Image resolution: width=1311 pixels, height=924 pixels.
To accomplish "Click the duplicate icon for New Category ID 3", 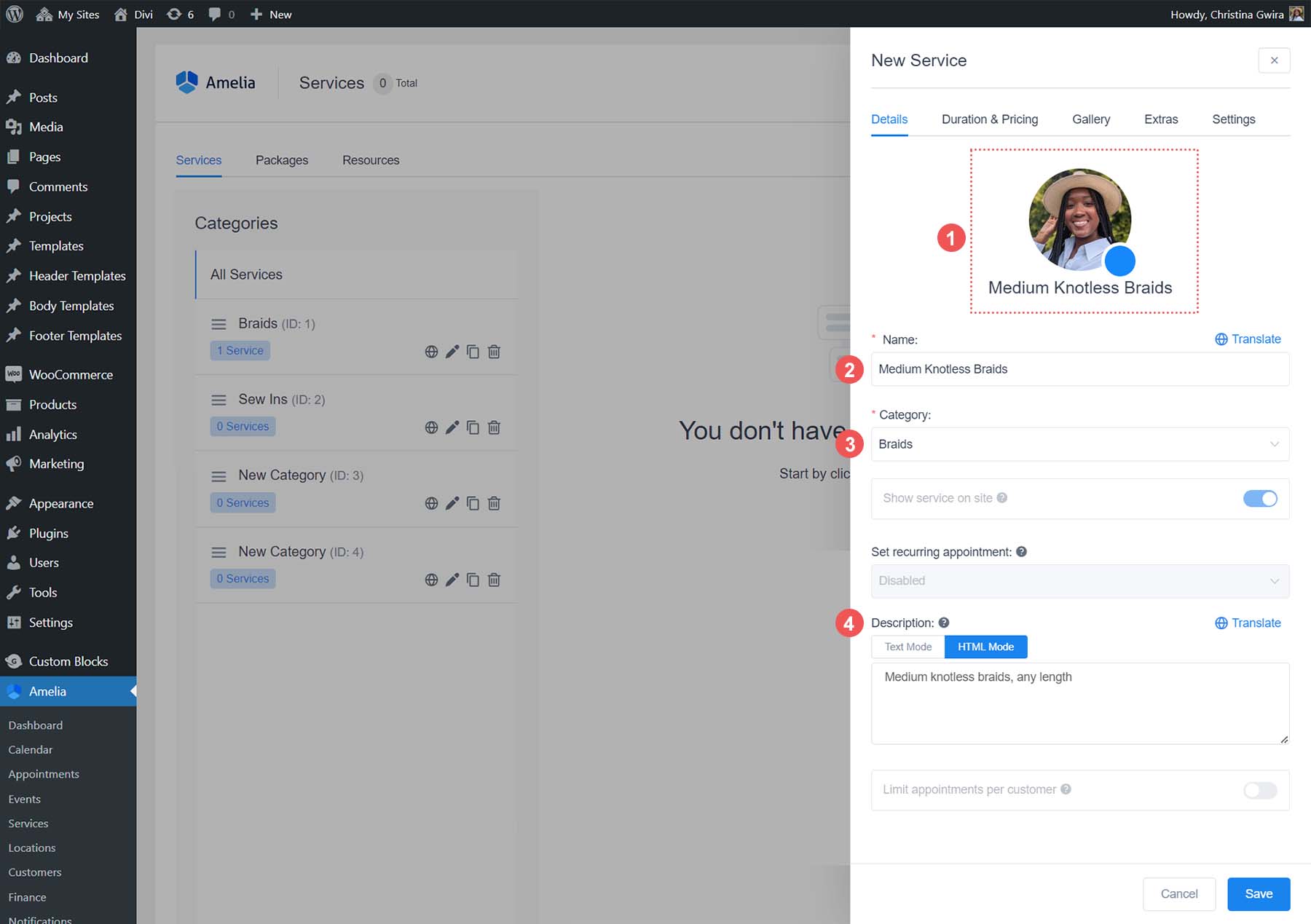I will tap(473, 503).
